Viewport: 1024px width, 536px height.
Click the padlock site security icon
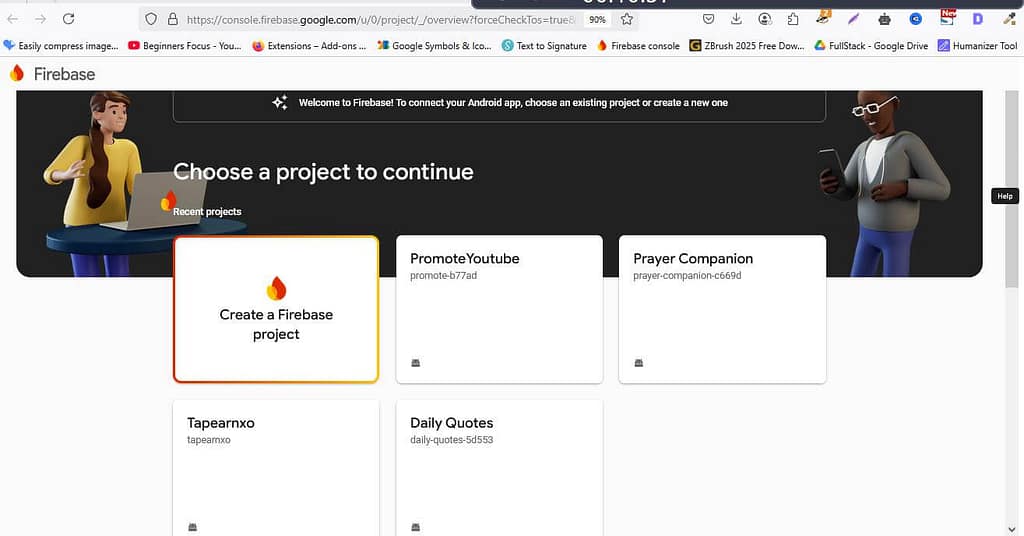pyautogui.click(x=172, y=20)
